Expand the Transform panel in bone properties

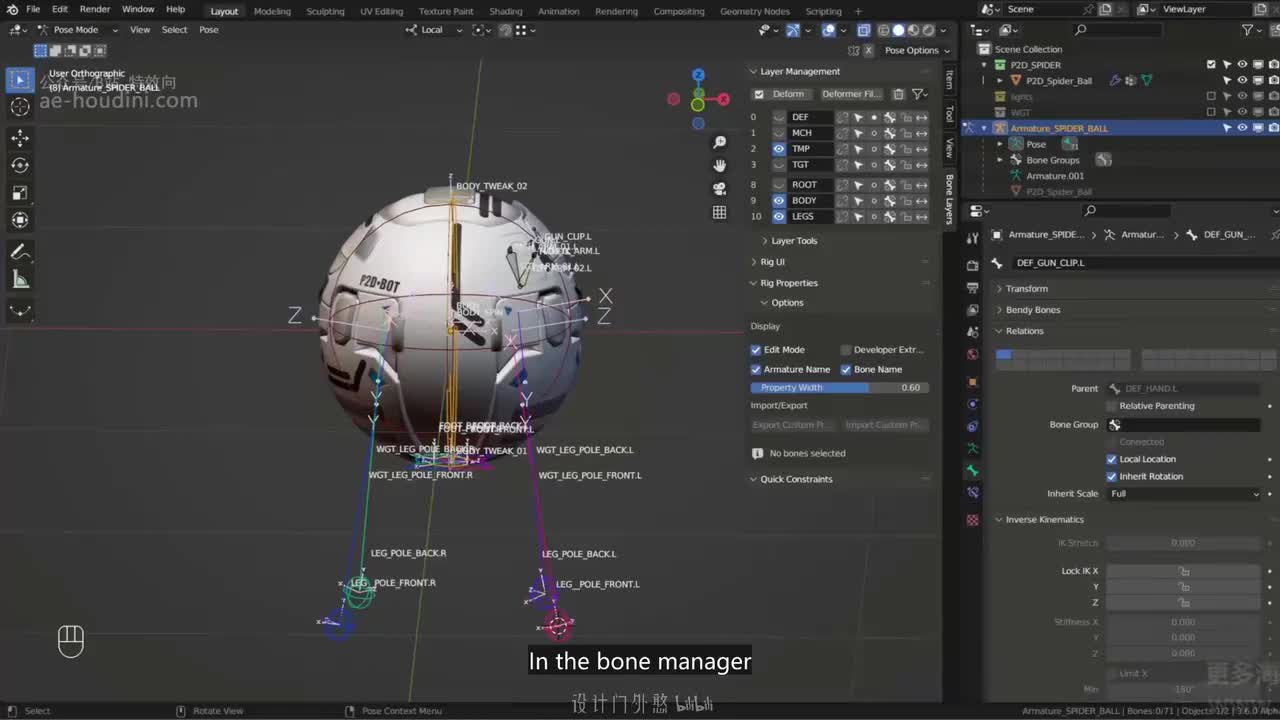pos(1027,289)
